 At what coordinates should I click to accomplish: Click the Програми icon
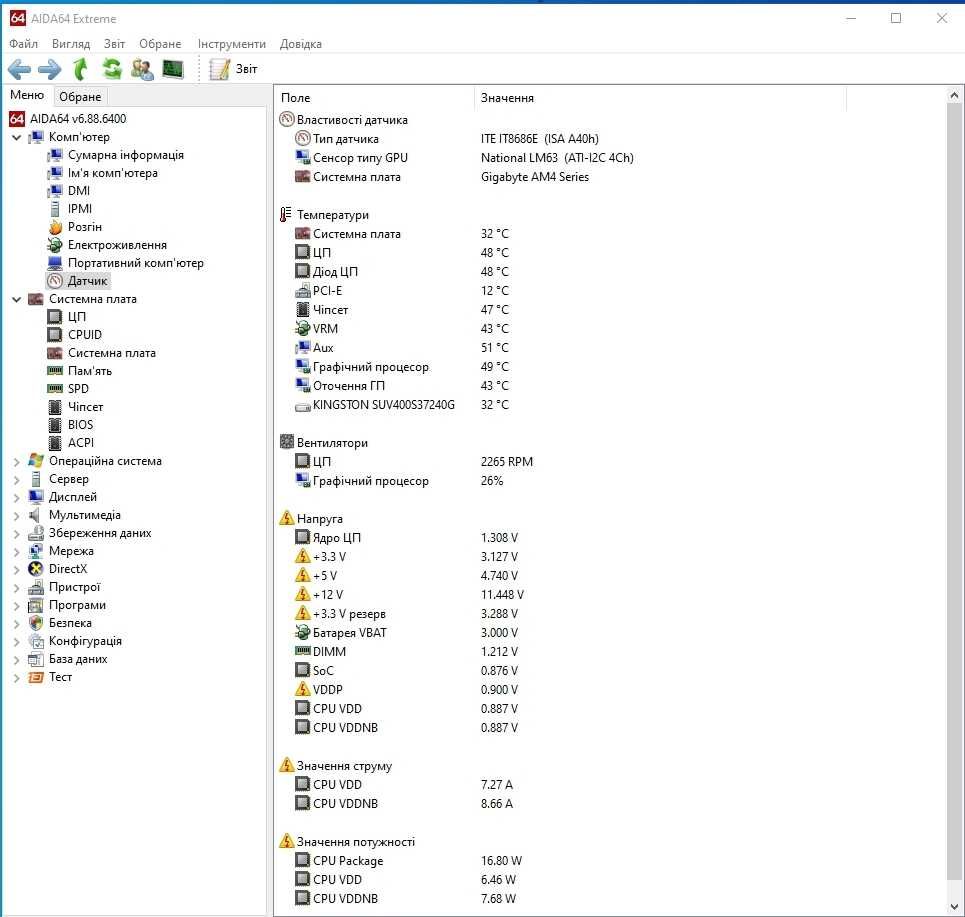[x=36, y=606]
